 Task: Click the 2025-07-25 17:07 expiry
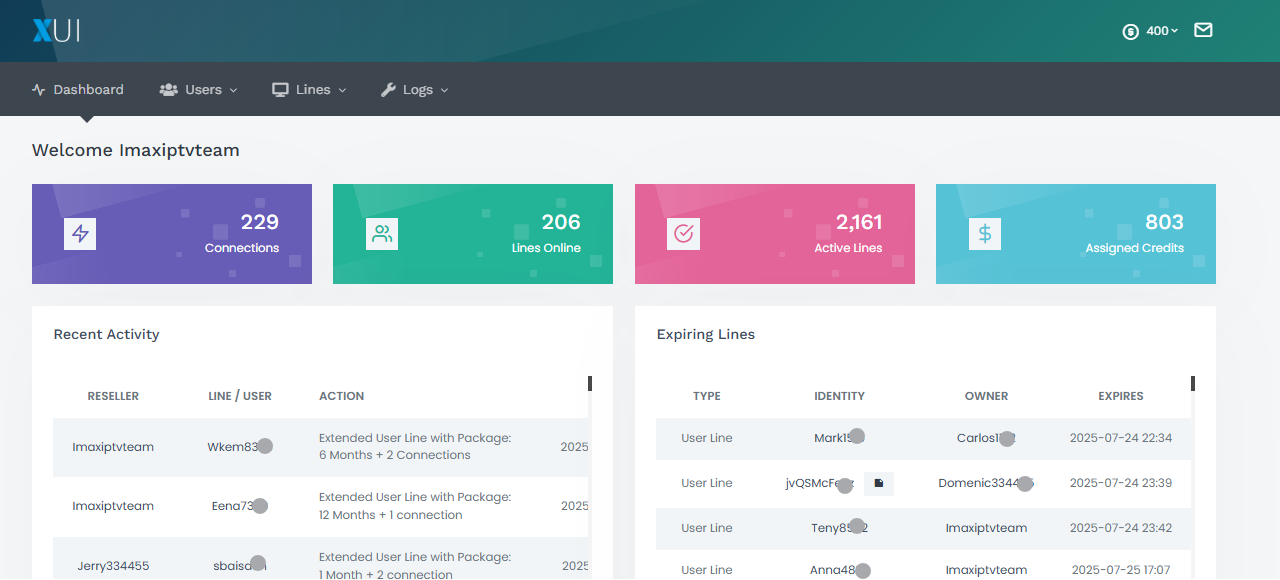[x=1121, y=570]
